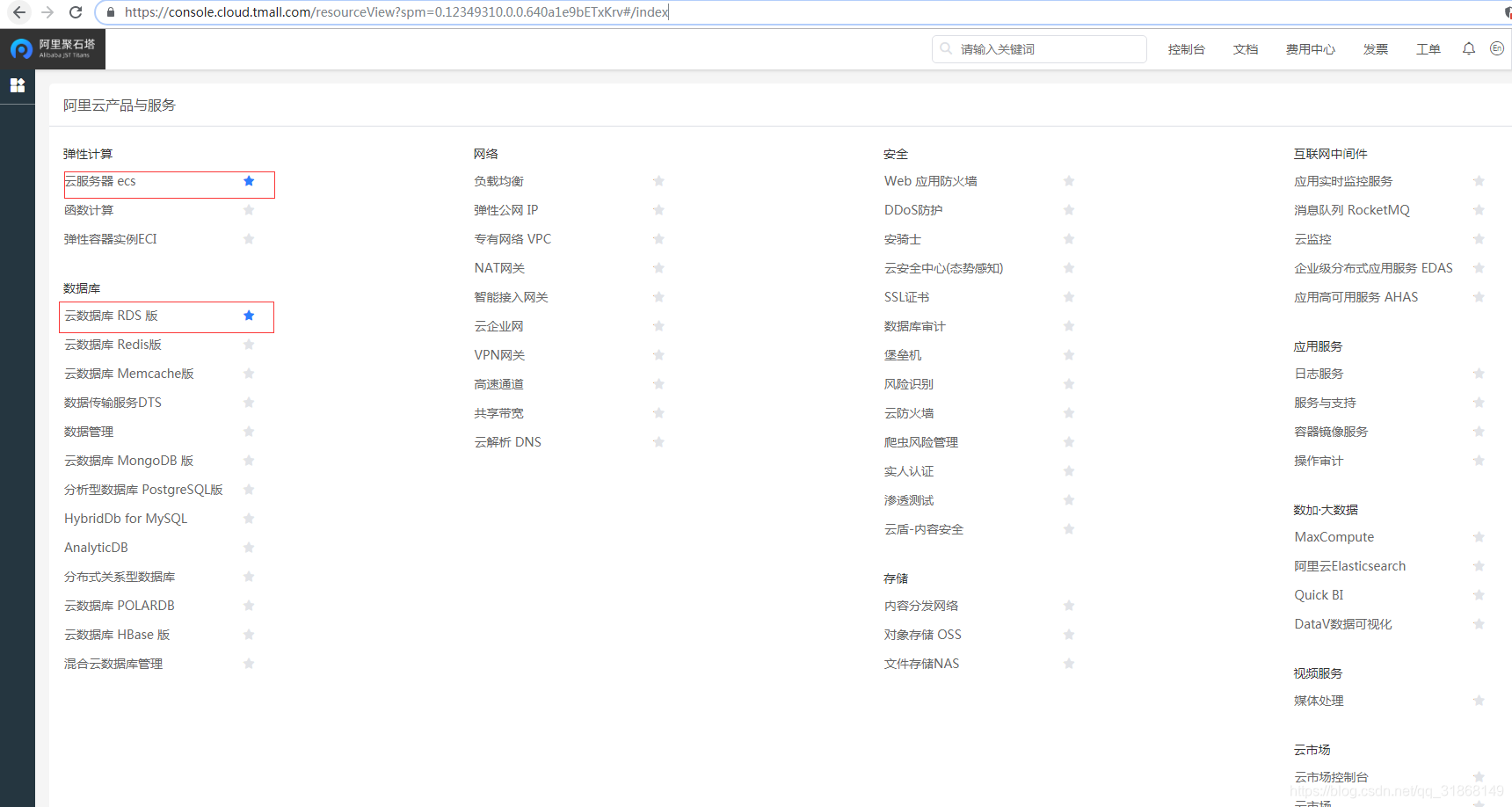Open 应用高可用服务 AHAS
The image size is (1512, 807).
point(1356,297)
